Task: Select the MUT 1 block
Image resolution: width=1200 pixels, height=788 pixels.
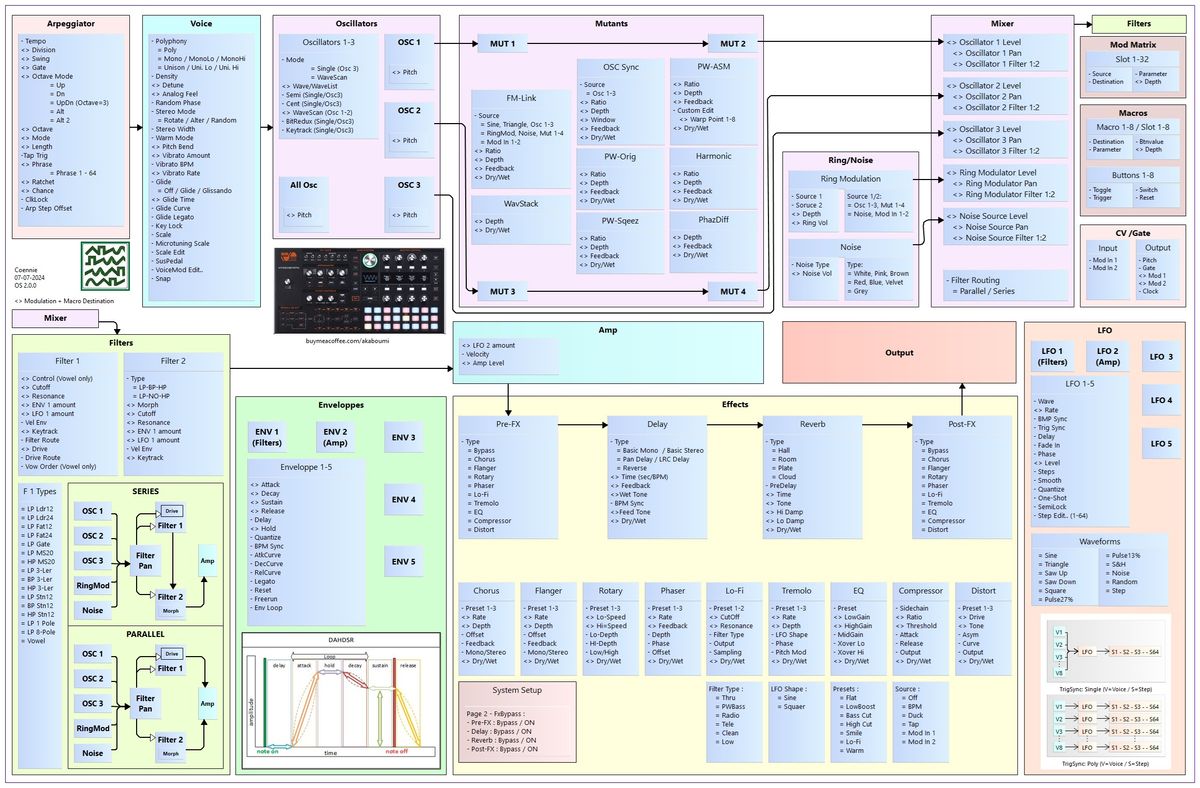Action: click(502, 44)
